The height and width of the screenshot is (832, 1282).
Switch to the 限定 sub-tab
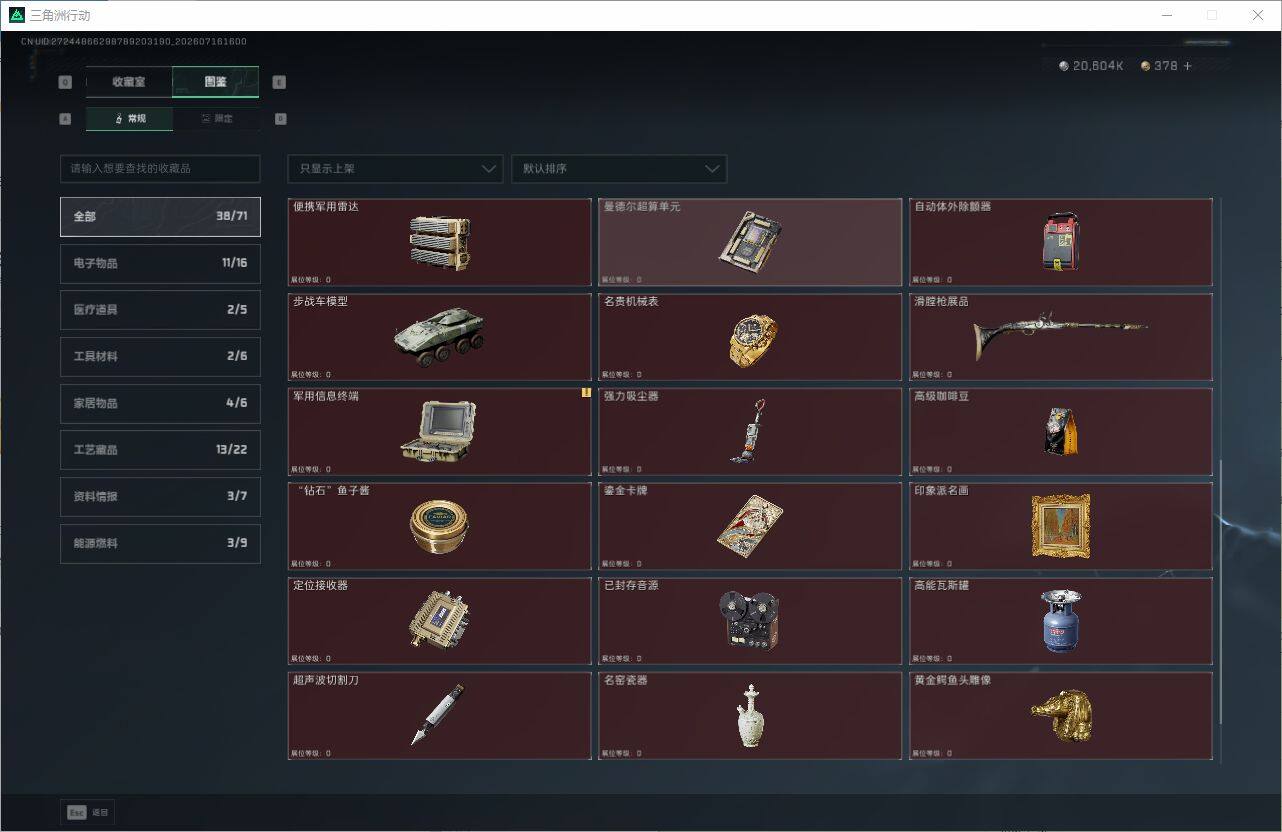click(x=216, y=119)
